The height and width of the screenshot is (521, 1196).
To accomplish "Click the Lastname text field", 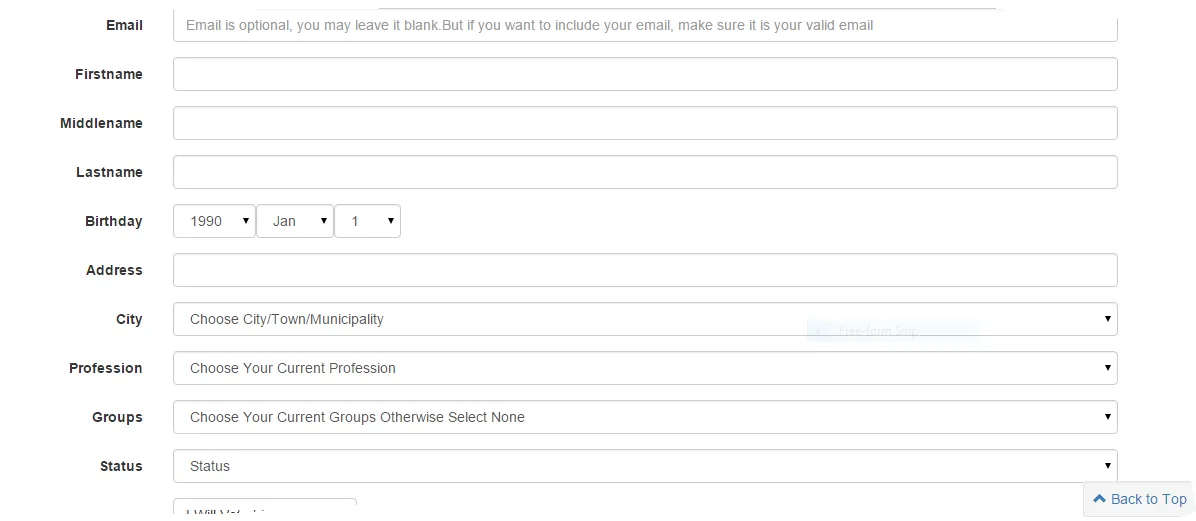I will point(644,172).
